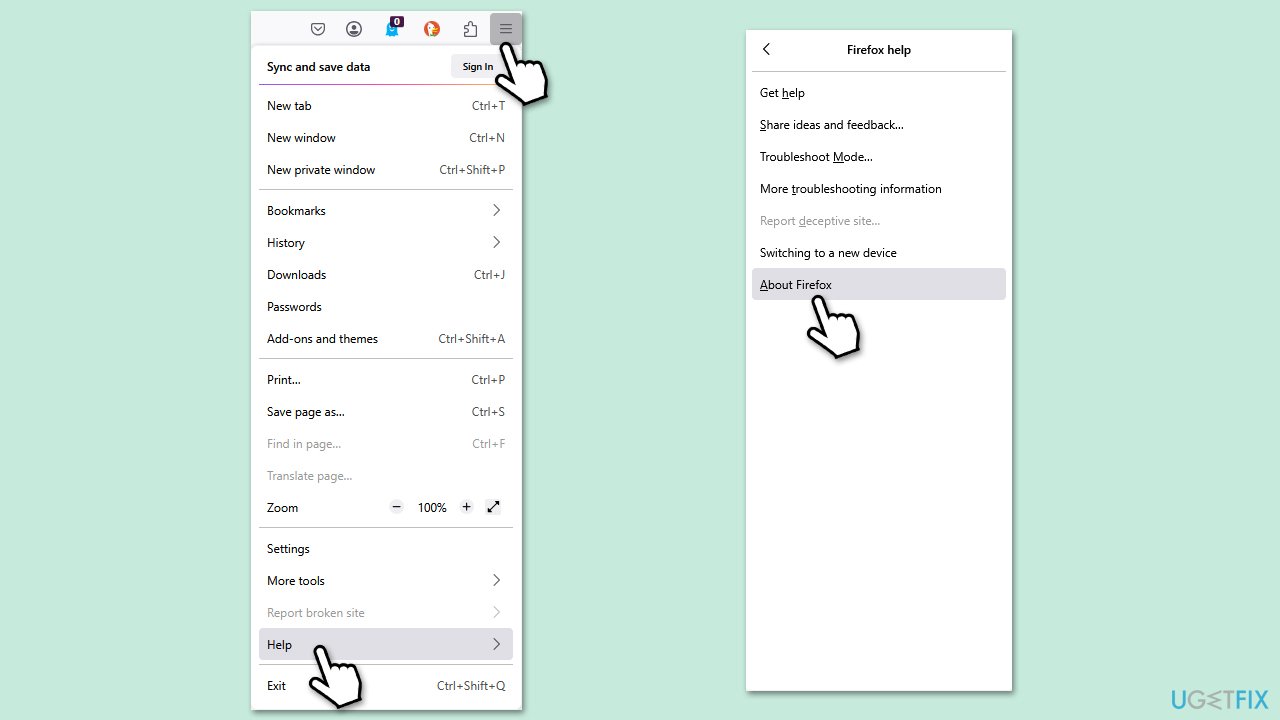The width and height of the screenshot is (1280, 720).
Task: Expand the History submenu
Action: (386, 243)
